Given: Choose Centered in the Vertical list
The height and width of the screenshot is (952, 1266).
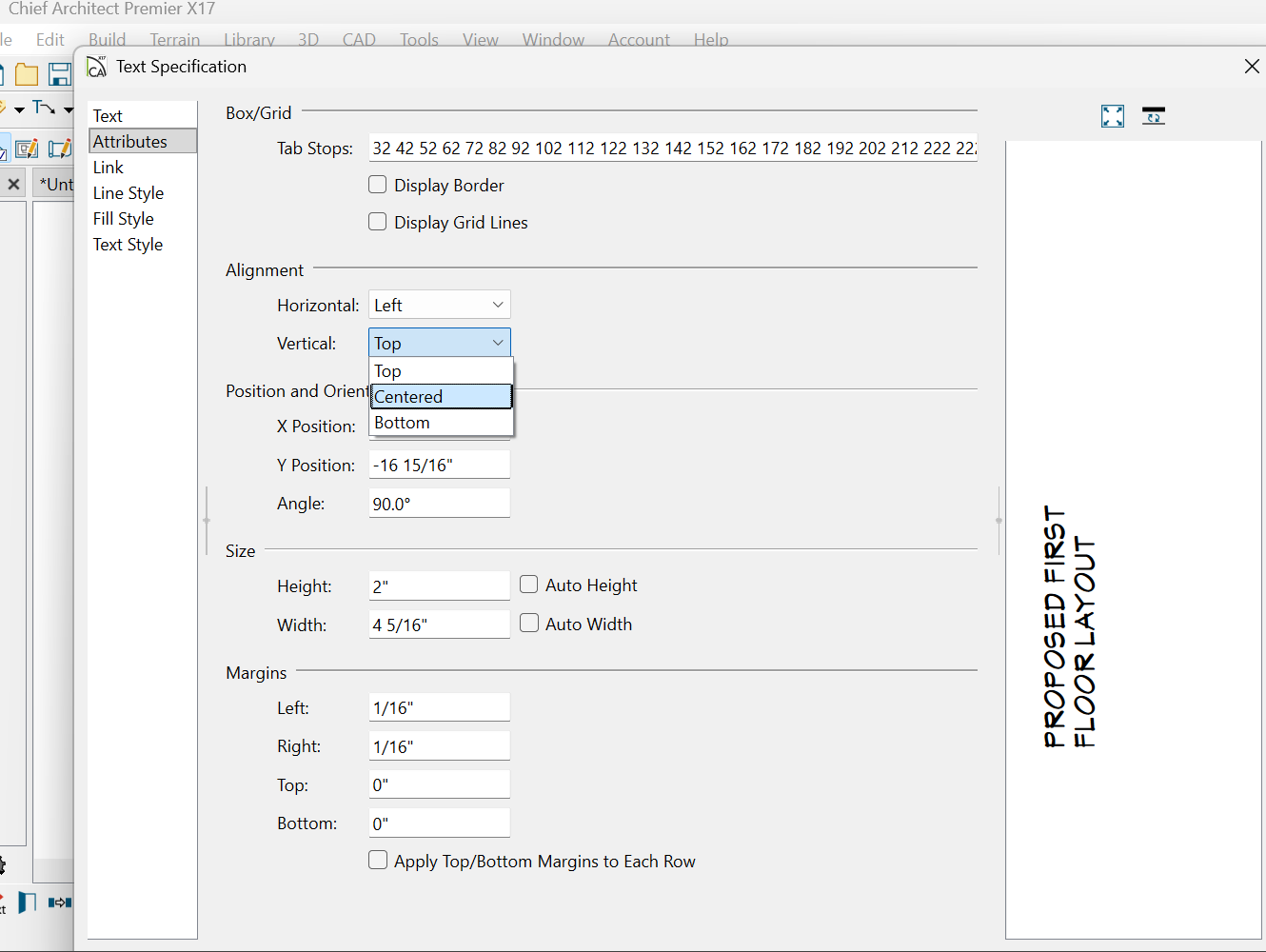Looking at the screenshot, I should 442,397.
